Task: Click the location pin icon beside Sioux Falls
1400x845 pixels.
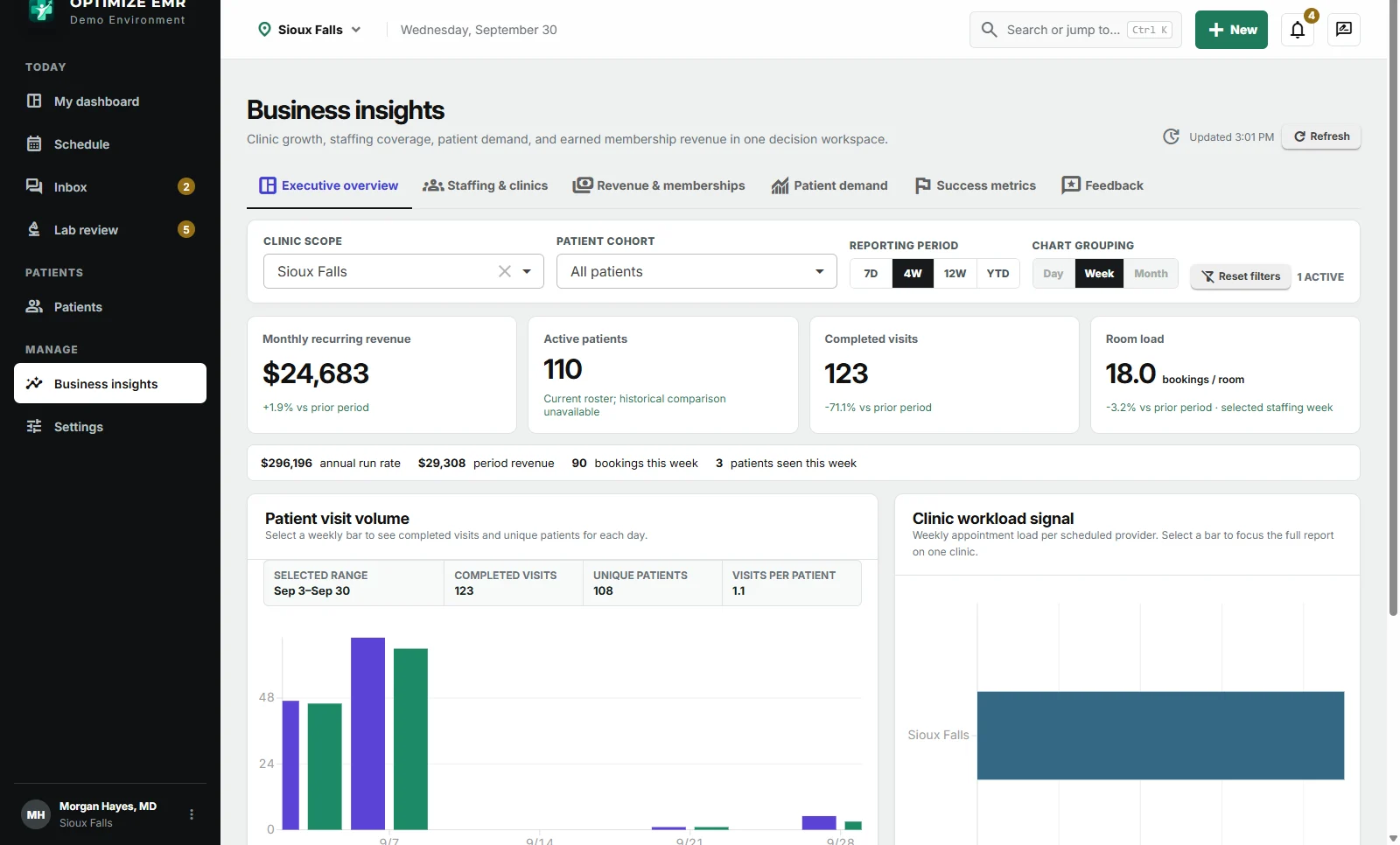Action: tap(264, 30)
